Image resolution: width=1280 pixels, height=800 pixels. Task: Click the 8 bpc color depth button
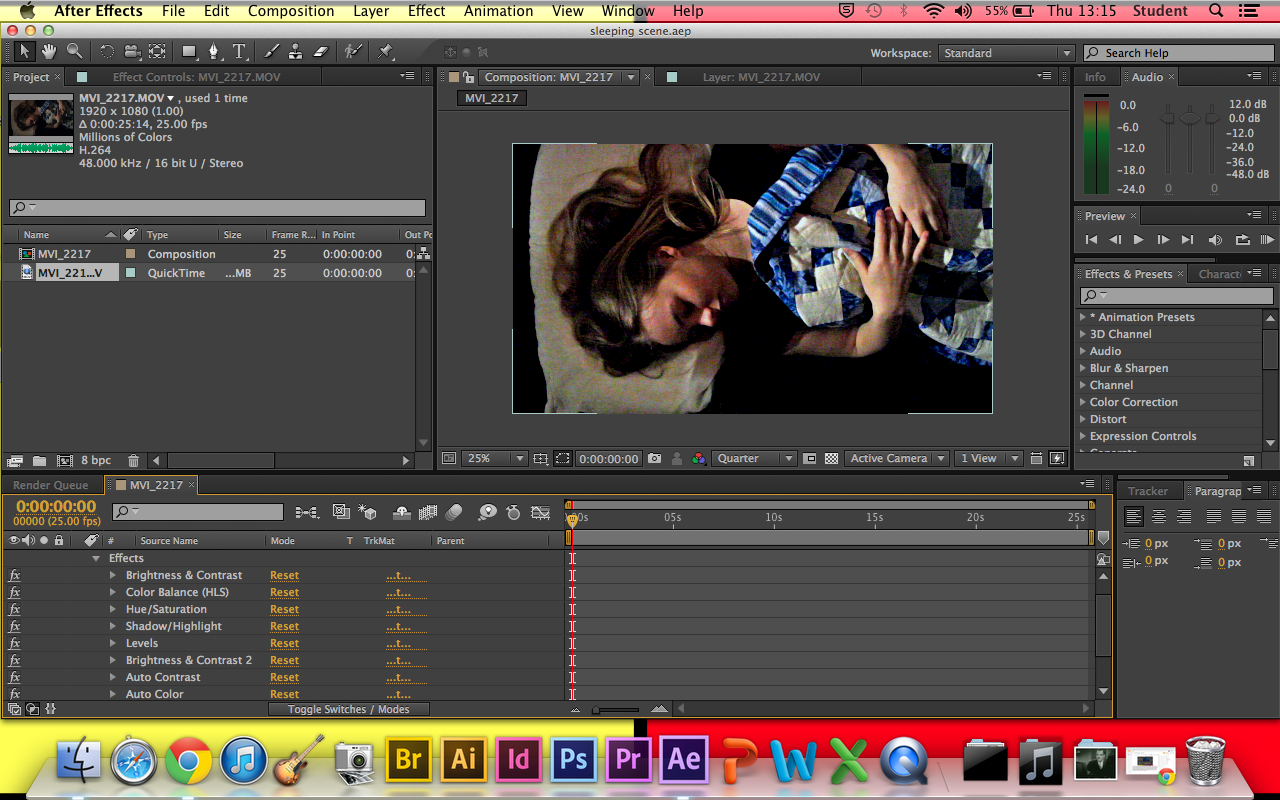coord(96,461)
